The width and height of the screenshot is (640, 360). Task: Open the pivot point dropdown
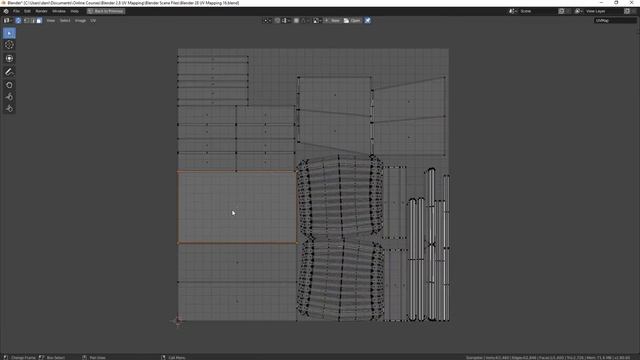(x=267, y=20)
